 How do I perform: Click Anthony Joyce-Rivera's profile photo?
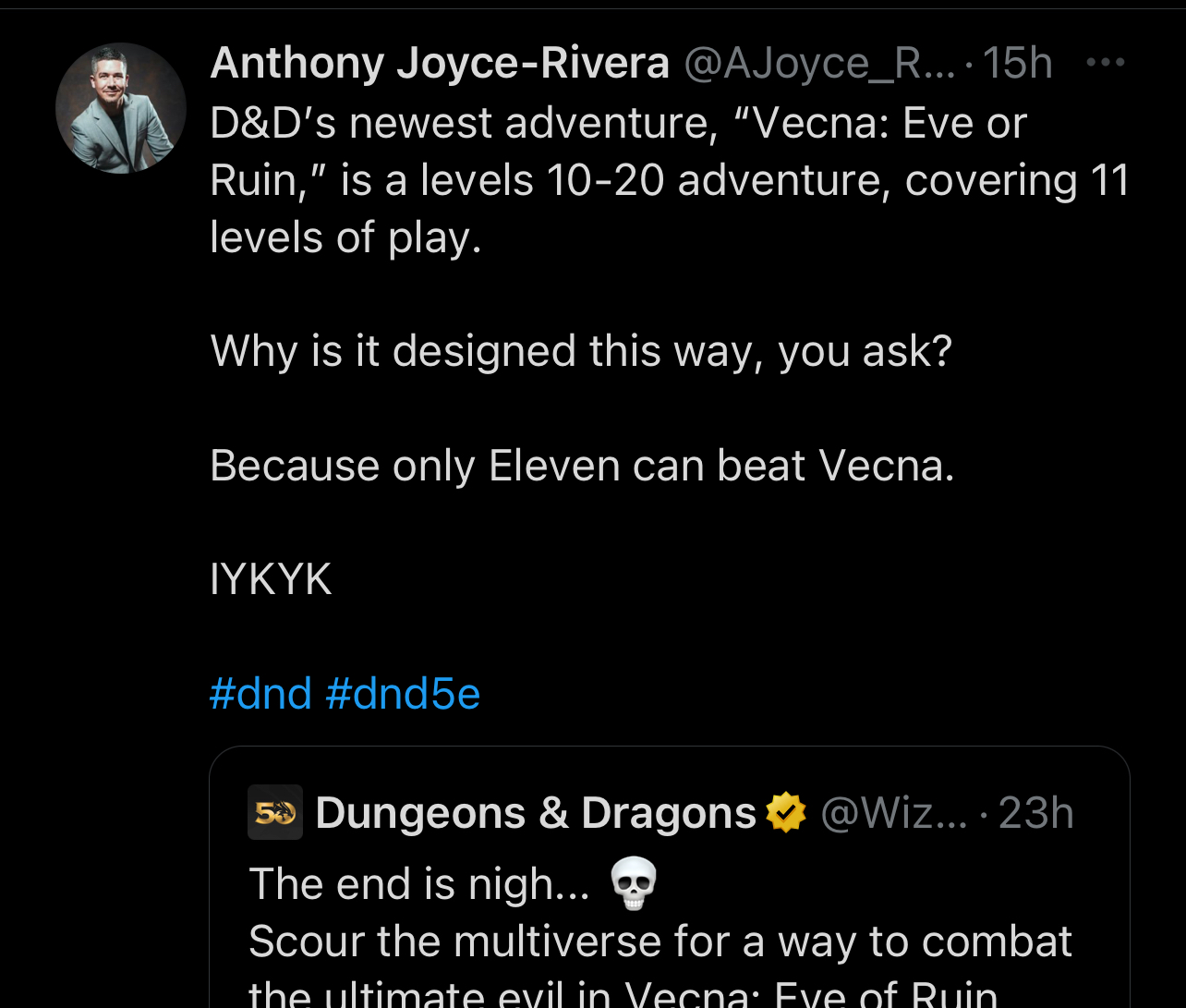tap(121, 108)
